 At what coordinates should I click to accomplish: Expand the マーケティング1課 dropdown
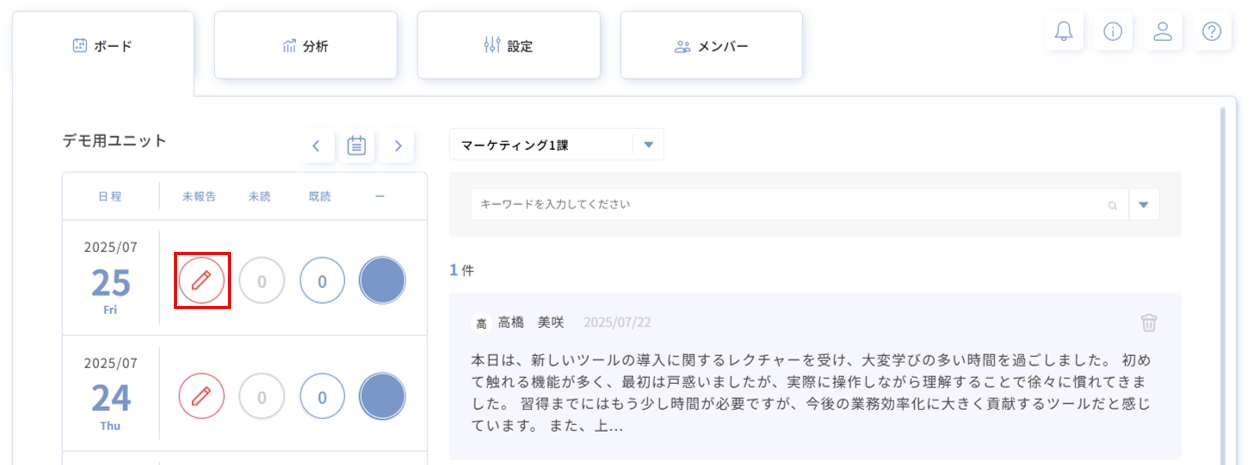[x=648, y=145]
